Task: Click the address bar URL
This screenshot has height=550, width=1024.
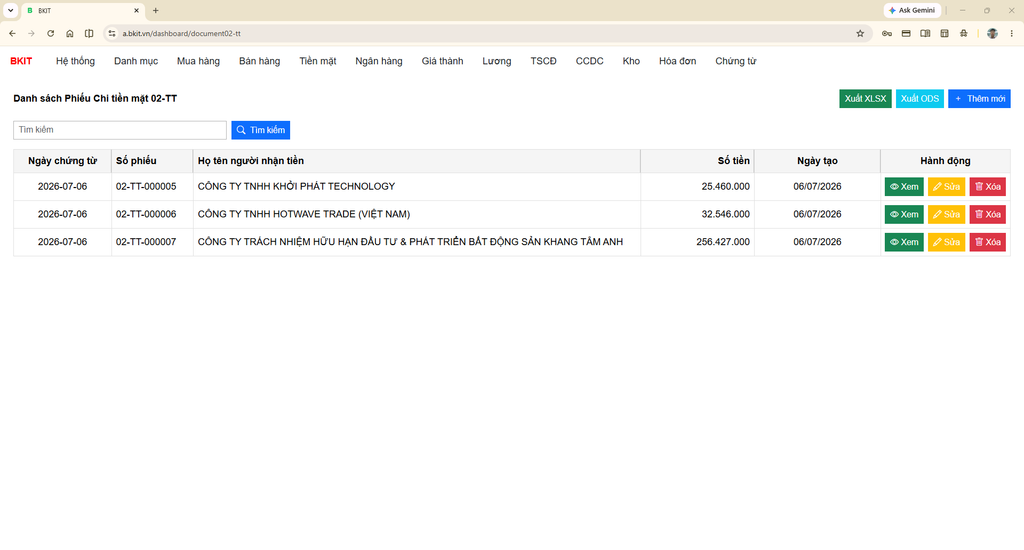Action: click(182, 33)
